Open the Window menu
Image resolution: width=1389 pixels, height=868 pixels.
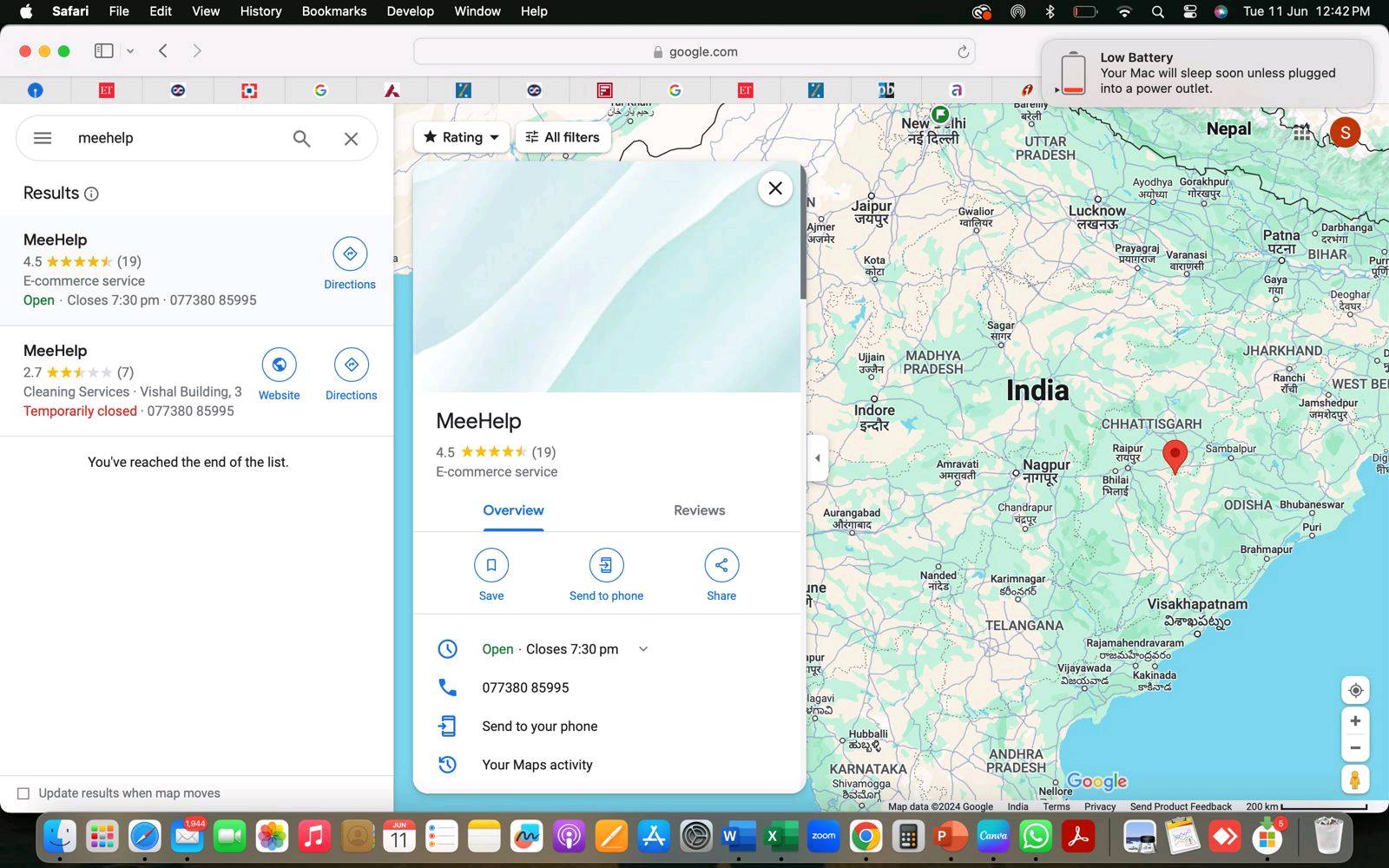click(477, 11)
